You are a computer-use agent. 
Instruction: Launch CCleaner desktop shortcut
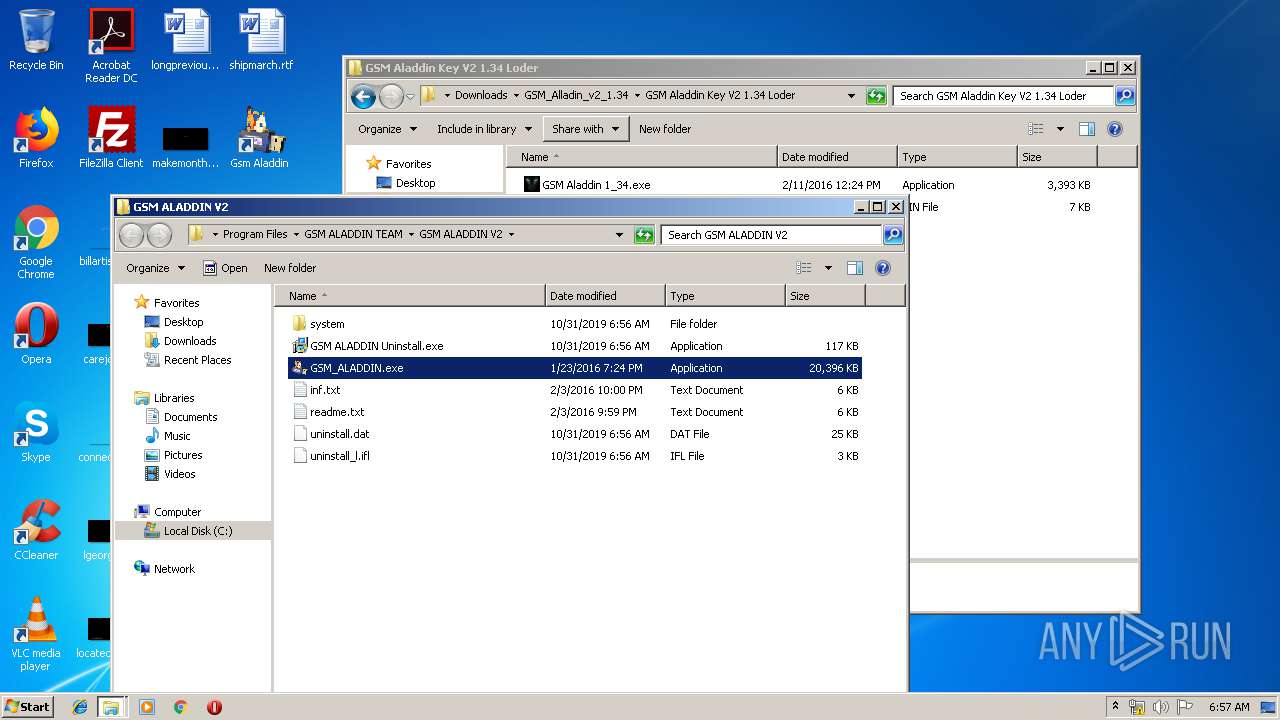point(36,530)
